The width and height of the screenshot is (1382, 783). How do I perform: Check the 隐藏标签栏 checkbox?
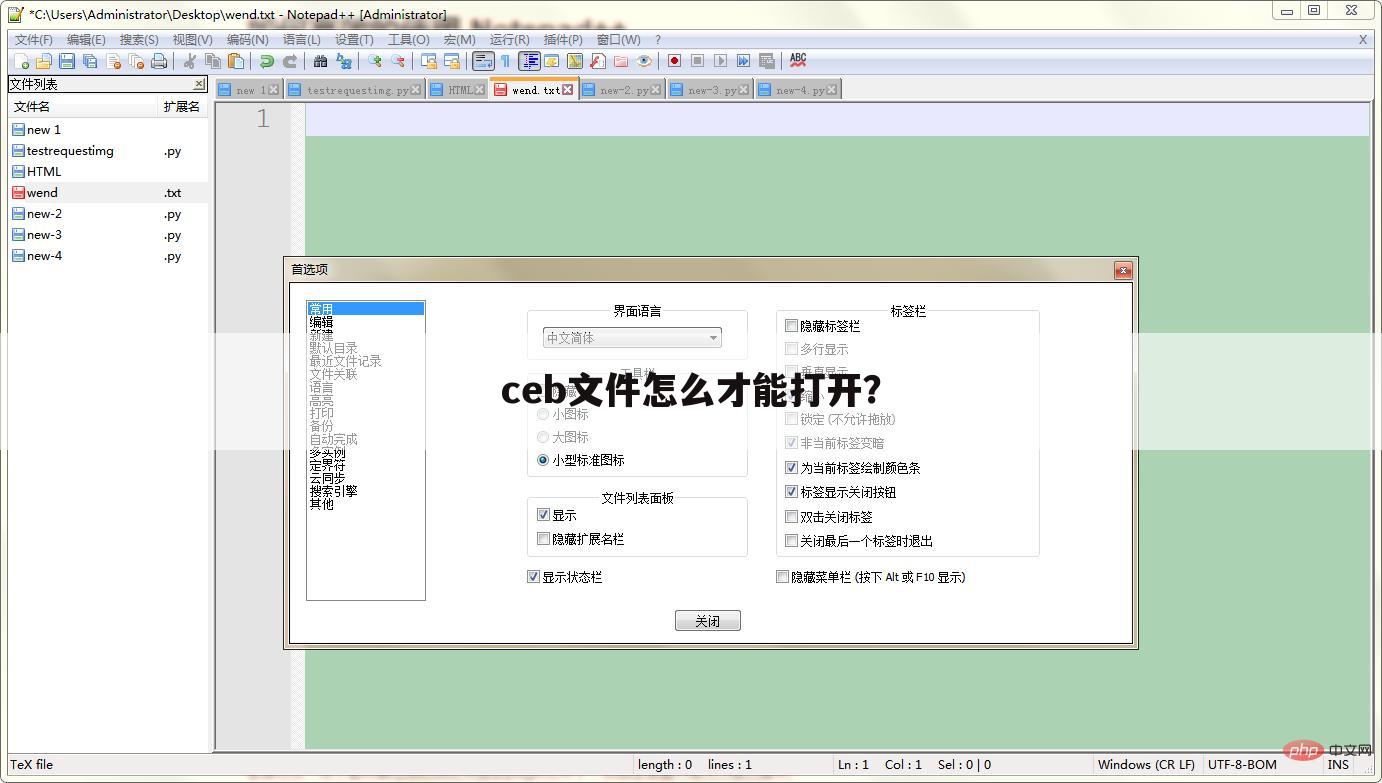pos(791,326)
